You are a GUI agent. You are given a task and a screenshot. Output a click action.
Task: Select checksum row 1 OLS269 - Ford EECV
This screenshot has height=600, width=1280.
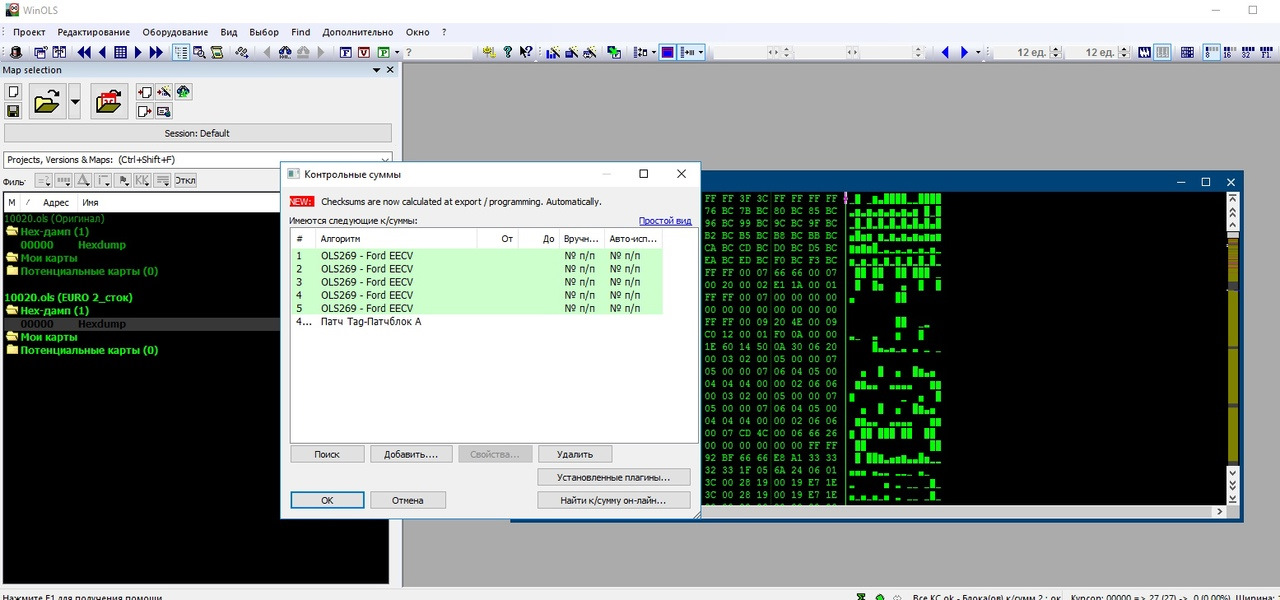click(476, 255)
